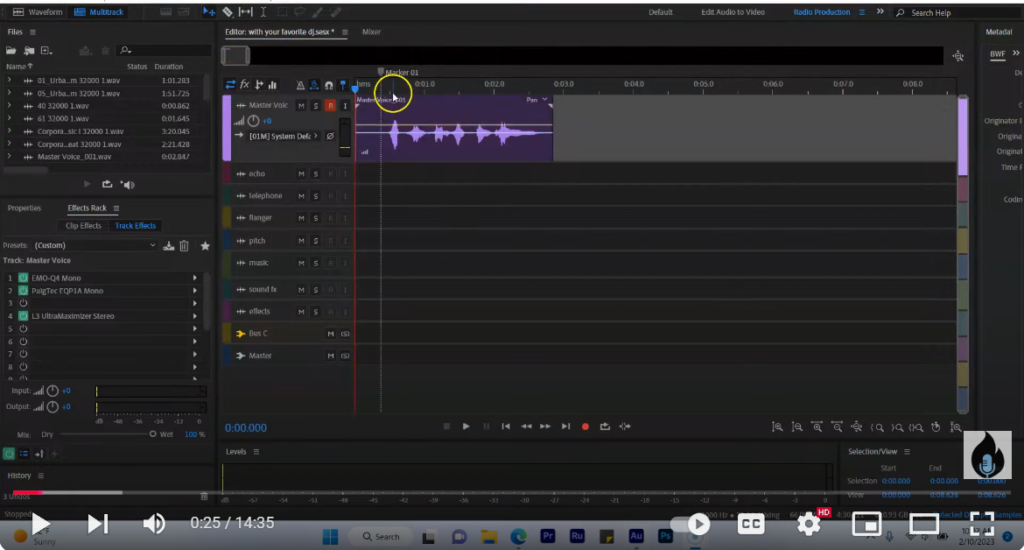Open effect menu arrow for L3 UltraMaximizer

[195, 316]
